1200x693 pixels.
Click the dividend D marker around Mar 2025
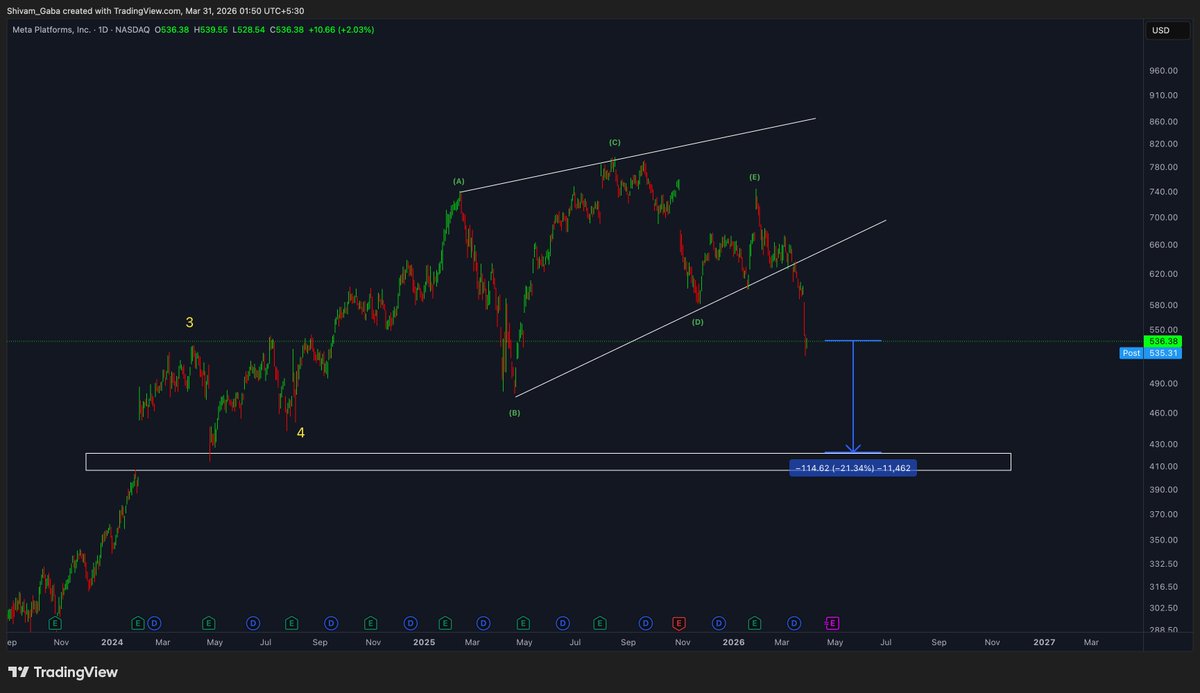[483, 622]
